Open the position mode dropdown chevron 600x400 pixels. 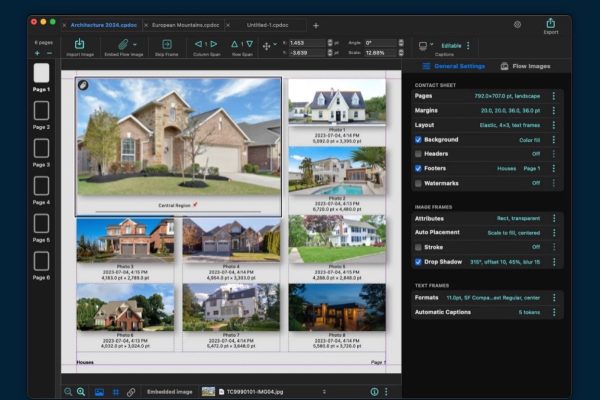click(x=275, y=44)
